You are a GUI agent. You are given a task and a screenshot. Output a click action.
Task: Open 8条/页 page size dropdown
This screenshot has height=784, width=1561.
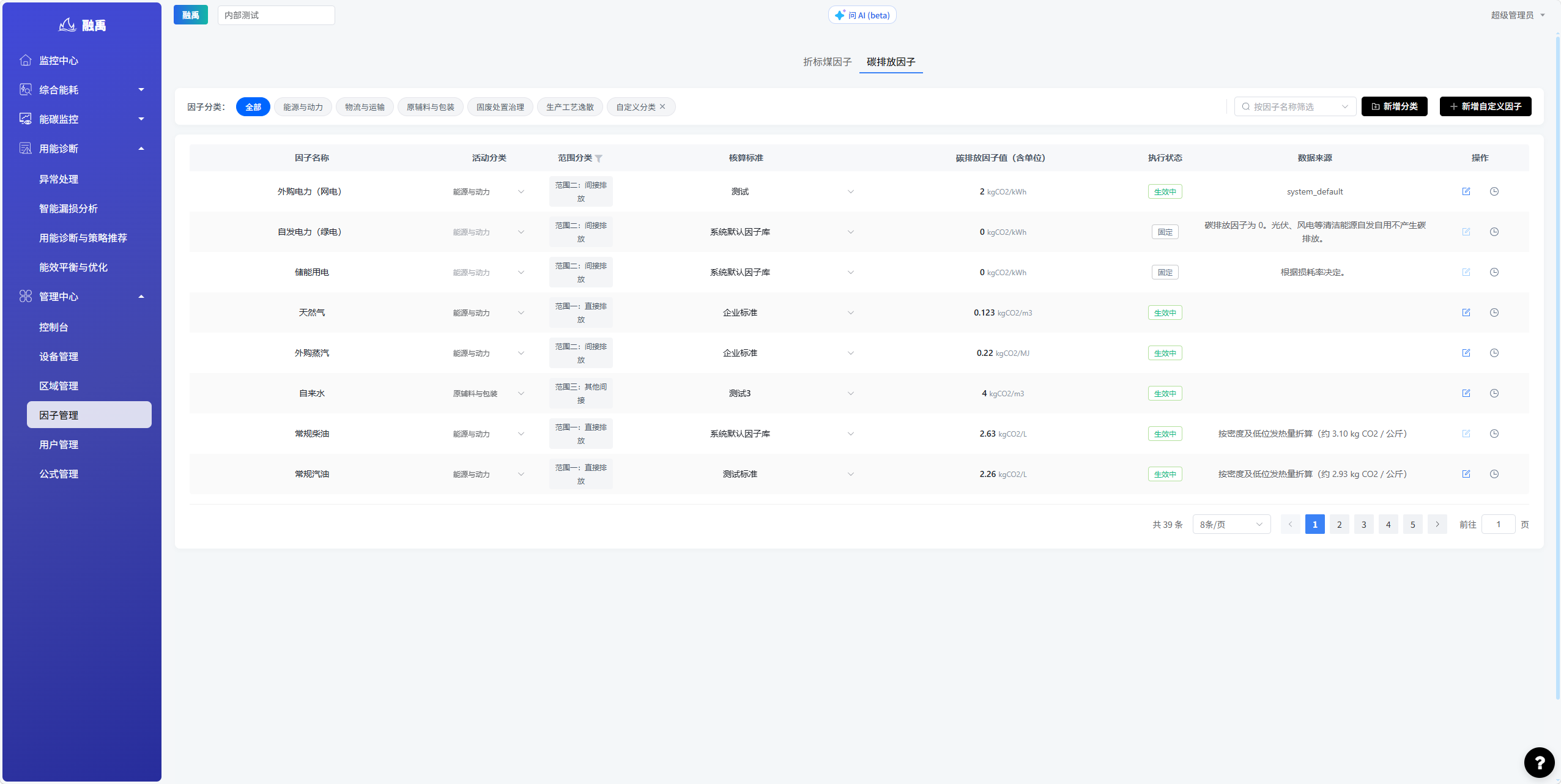1231,524
